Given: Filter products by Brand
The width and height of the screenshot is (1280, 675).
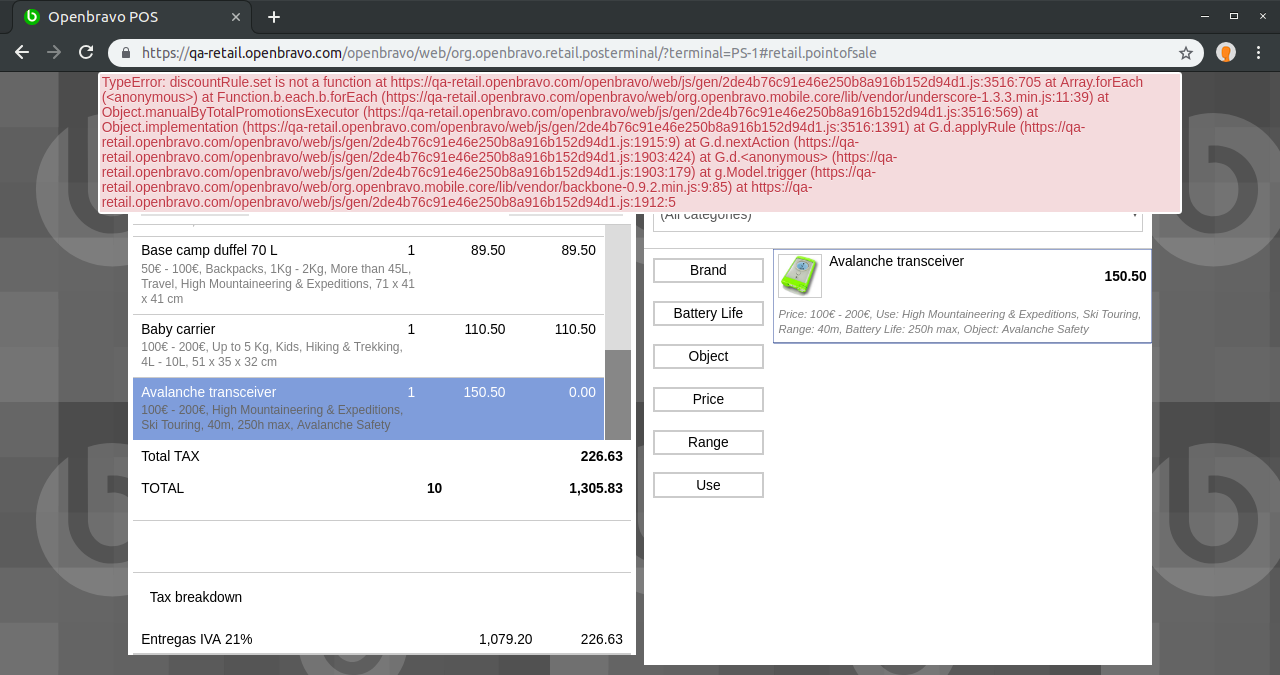Looking at the screenshot, I should 708,270.
